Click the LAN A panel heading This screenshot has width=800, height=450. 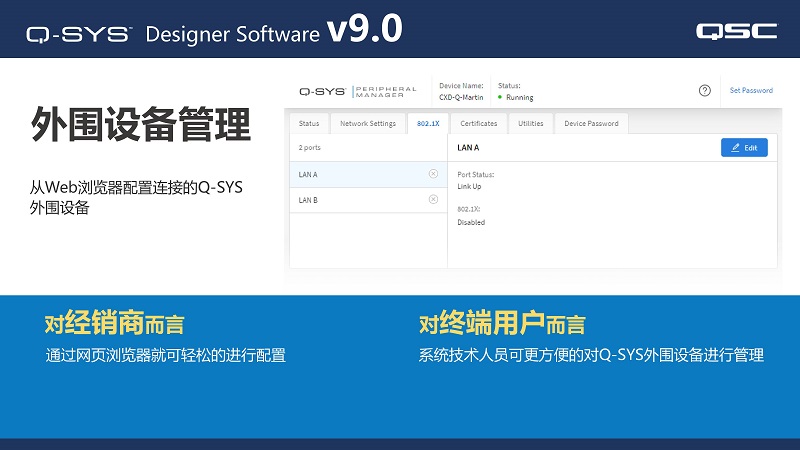[468, 147]
